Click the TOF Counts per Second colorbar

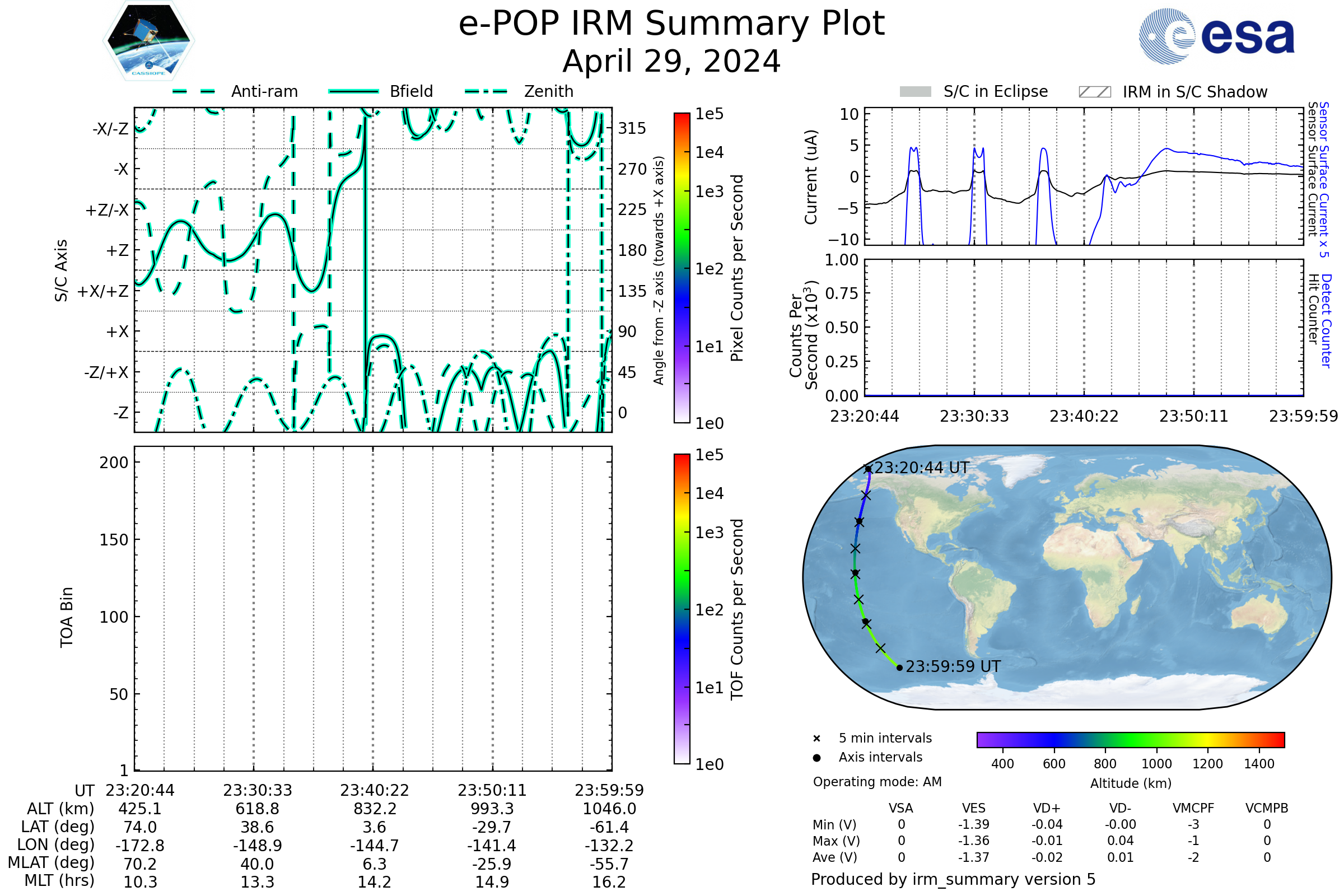pos(682,609)
